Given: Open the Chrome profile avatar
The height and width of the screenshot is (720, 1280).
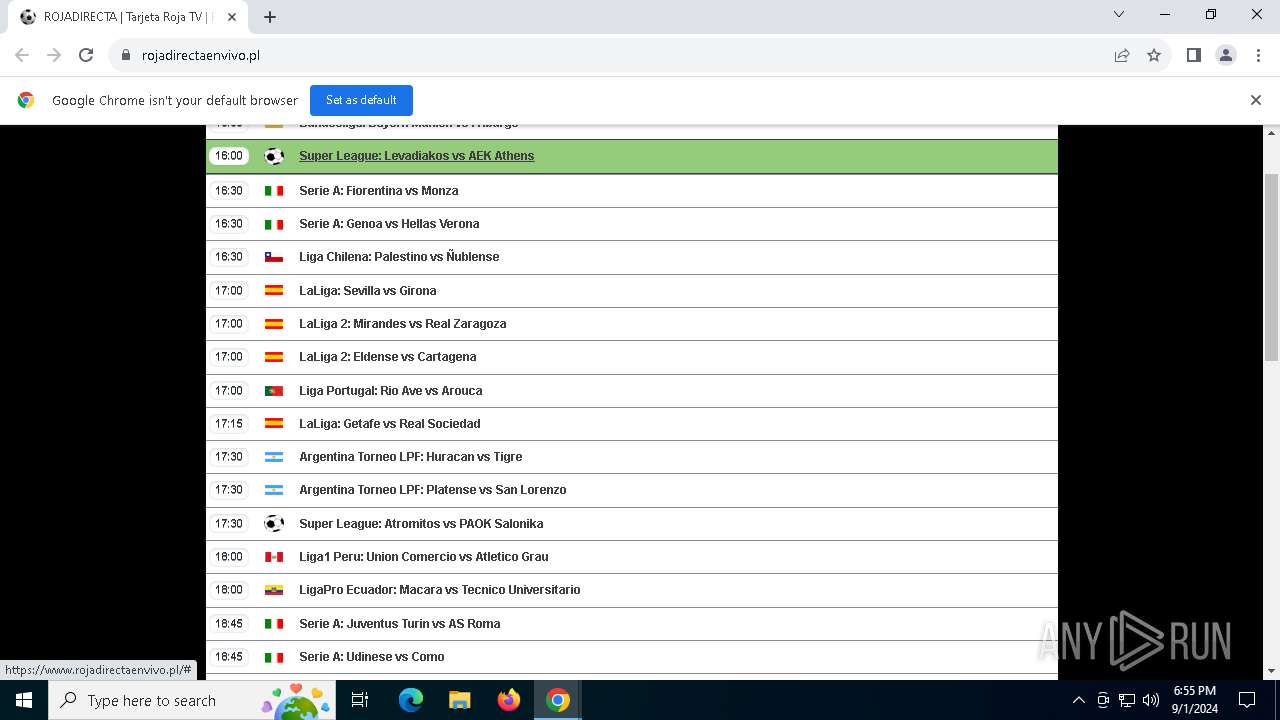Looking at the screenshot, I should [1226, 55].
